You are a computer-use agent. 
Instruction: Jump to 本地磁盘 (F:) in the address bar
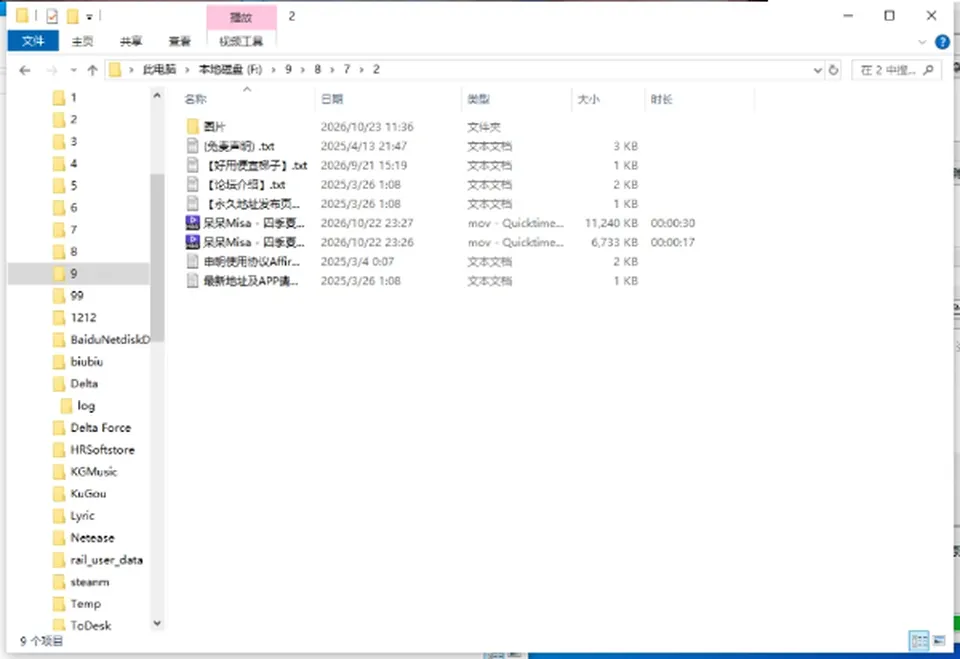coord(230,70)
